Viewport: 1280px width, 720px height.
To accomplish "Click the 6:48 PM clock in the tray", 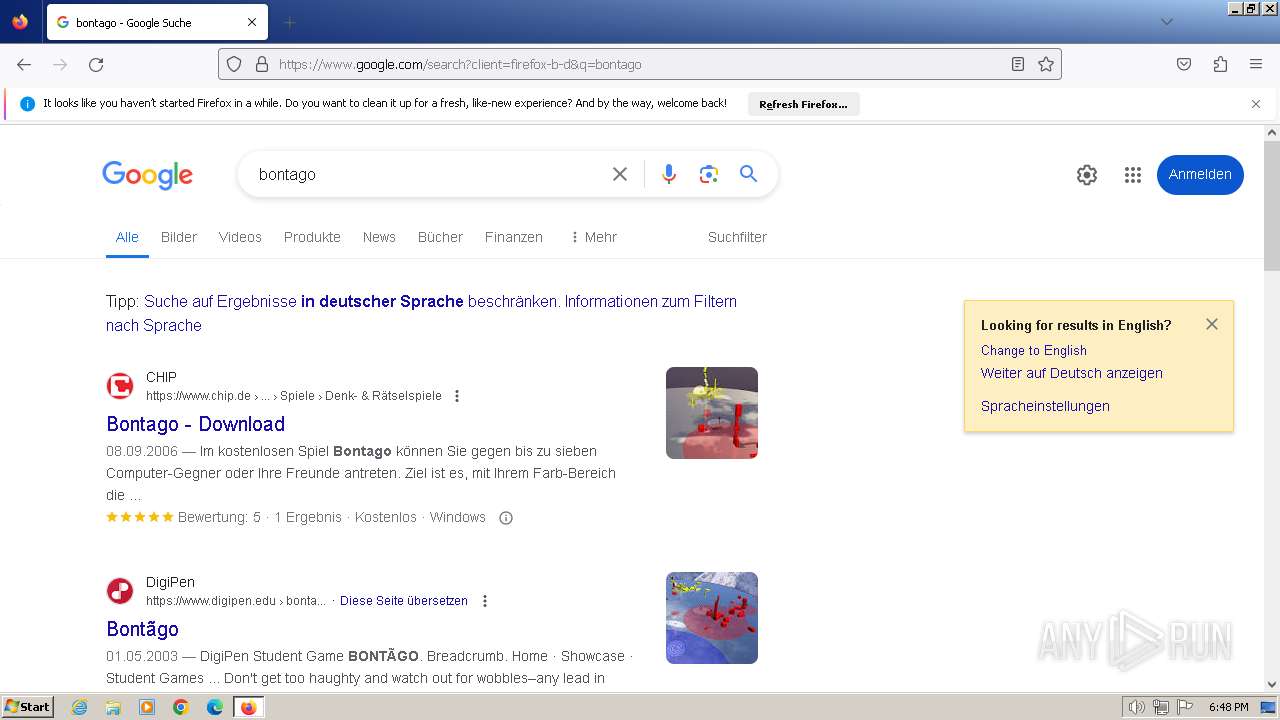I will [x=1228, y=707].
